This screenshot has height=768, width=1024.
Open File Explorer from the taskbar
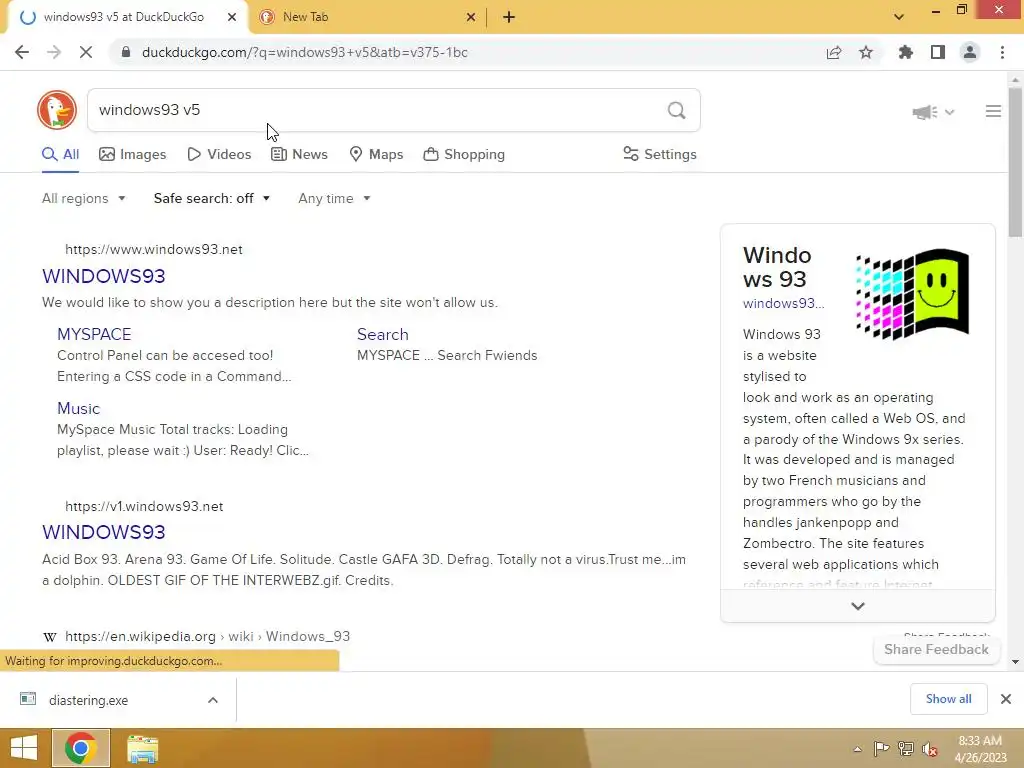coord(142,748)
